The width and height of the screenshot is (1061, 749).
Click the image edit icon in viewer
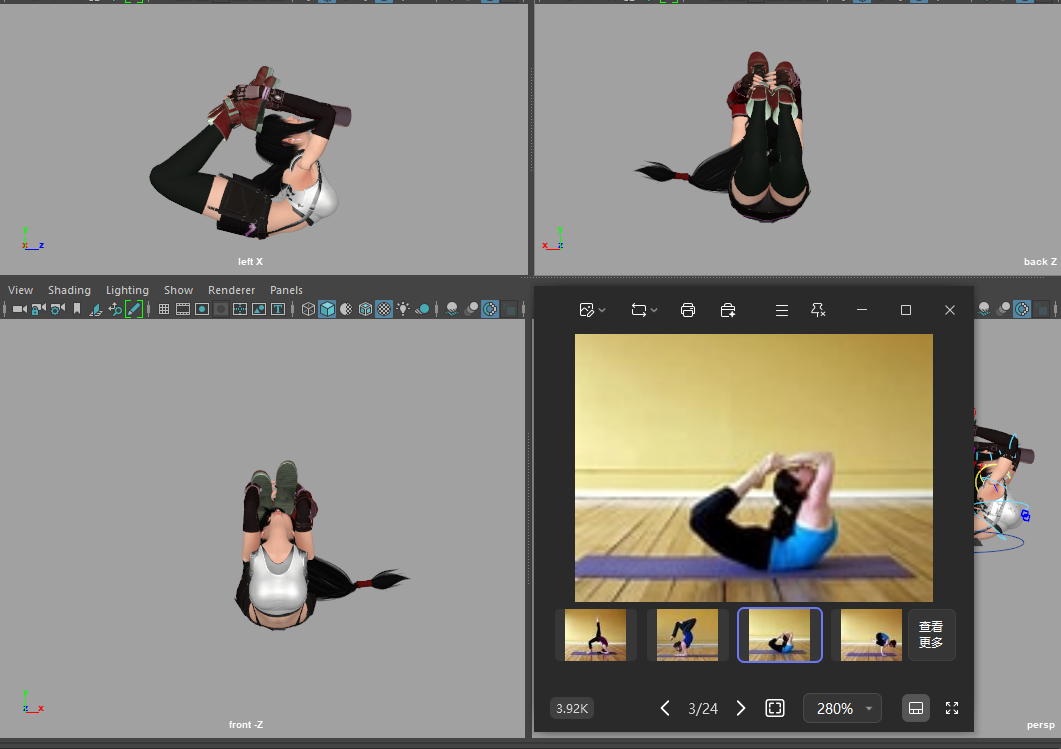[587, 310]
